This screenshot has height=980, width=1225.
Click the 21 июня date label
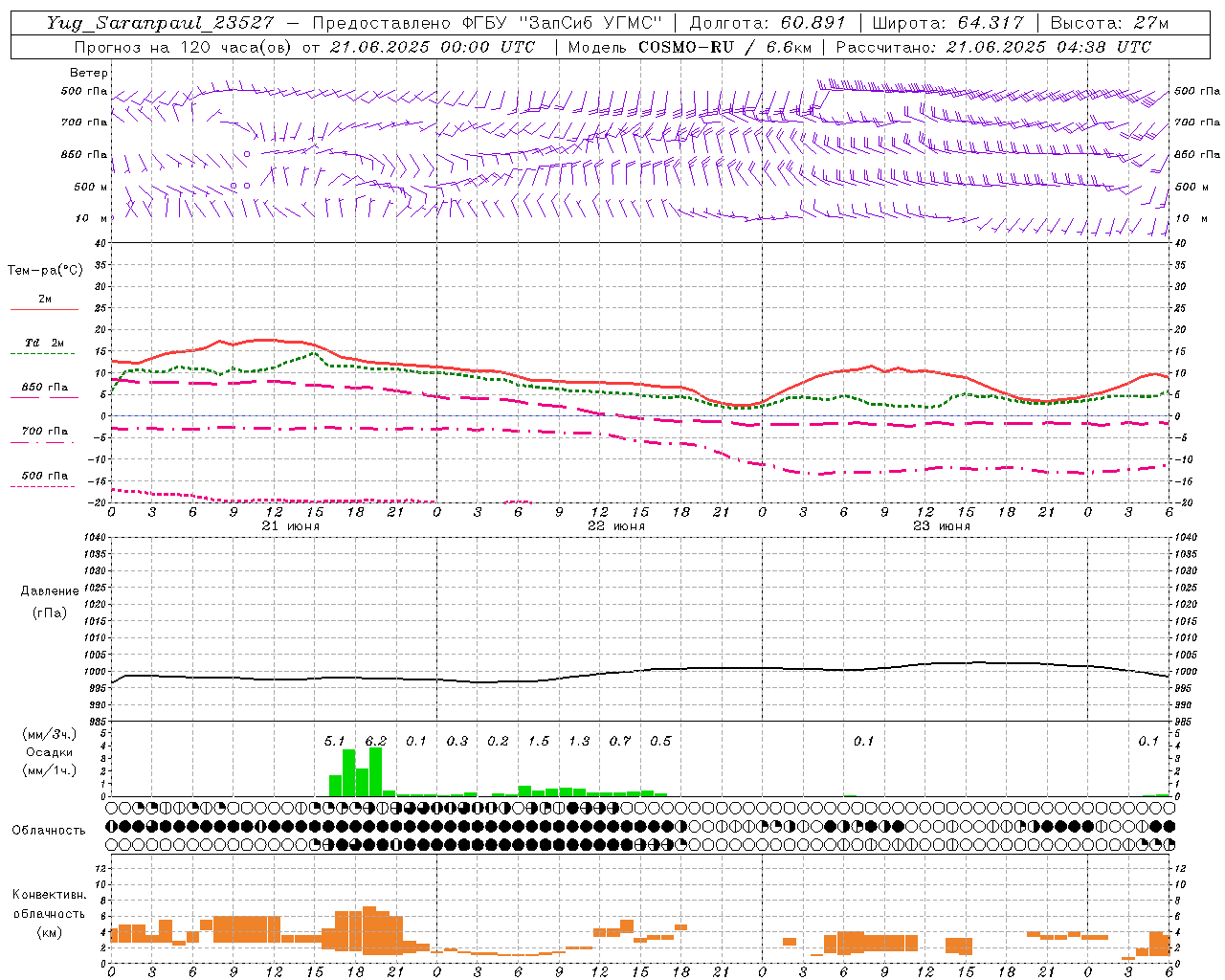[x=291, y=525]
